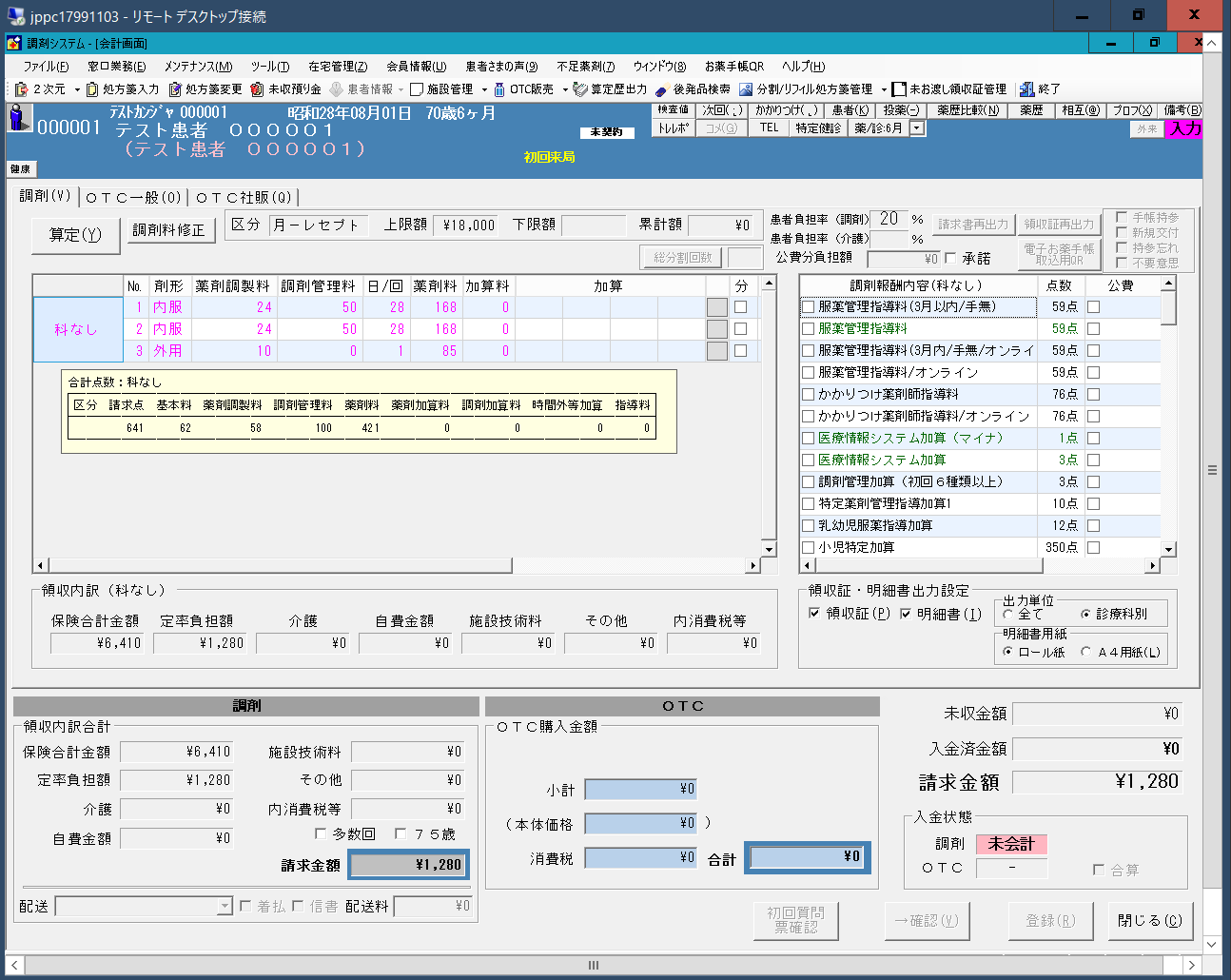The width and height of the screenshot is (1231, 980).
Task: Open 後発品検索 from the toolbar
Action: tap(662, 89)
